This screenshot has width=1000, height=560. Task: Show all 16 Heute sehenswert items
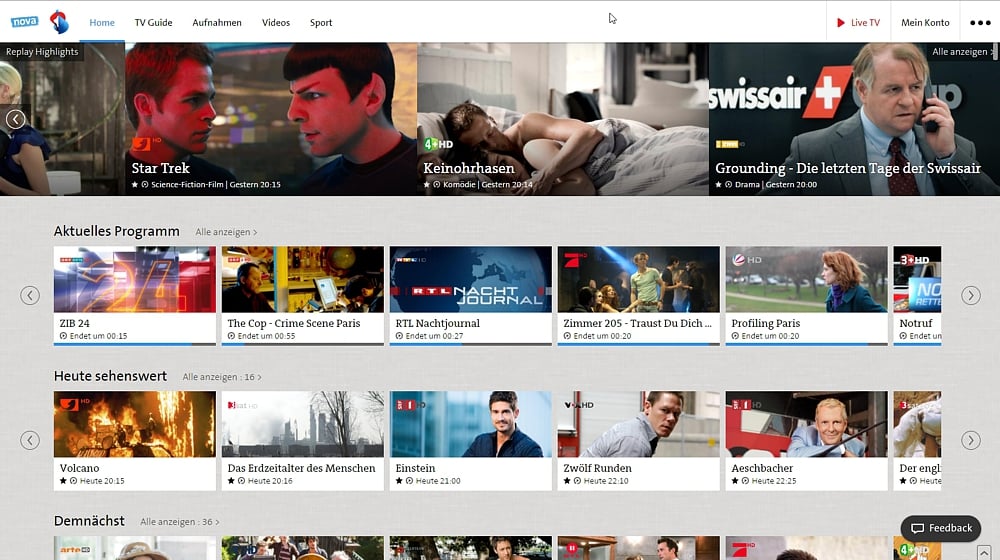pos(222,377)
